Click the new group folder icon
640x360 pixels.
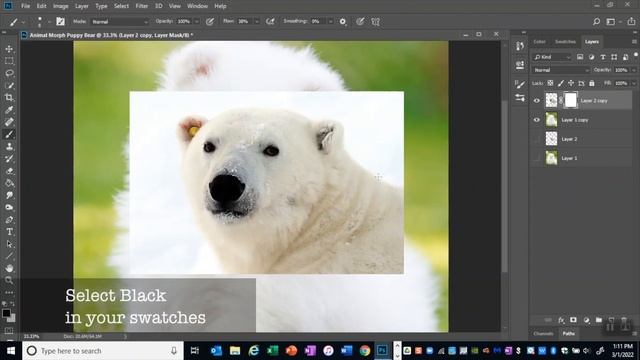click(598, 320)
